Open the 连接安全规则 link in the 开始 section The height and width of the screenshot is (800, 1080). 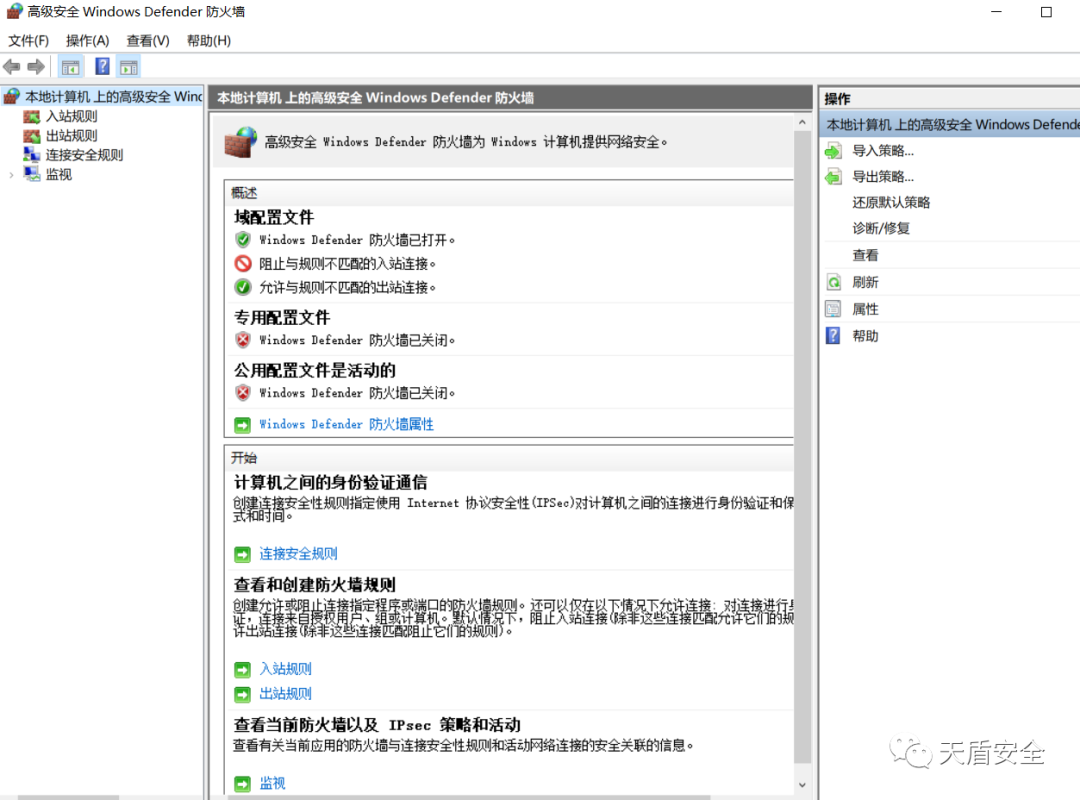298,554
